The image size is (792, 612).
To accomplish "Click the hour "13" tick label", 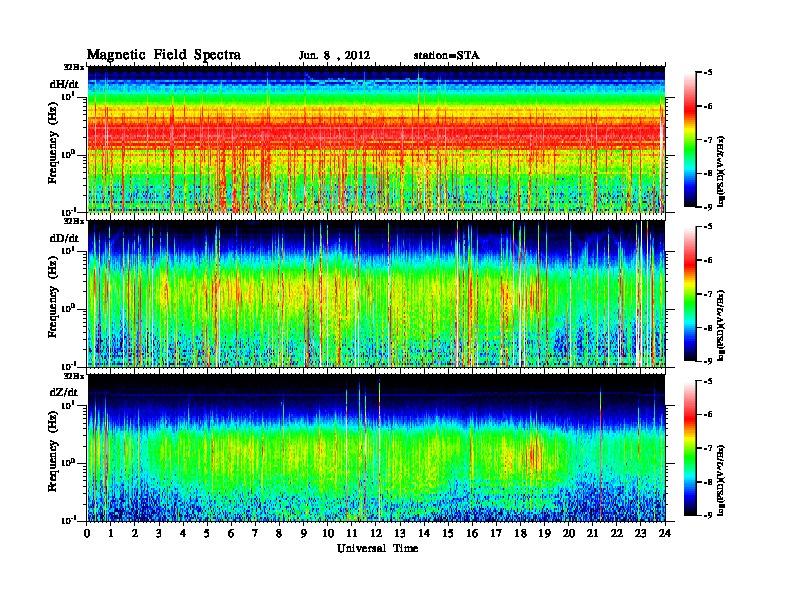I will [400, 533].
